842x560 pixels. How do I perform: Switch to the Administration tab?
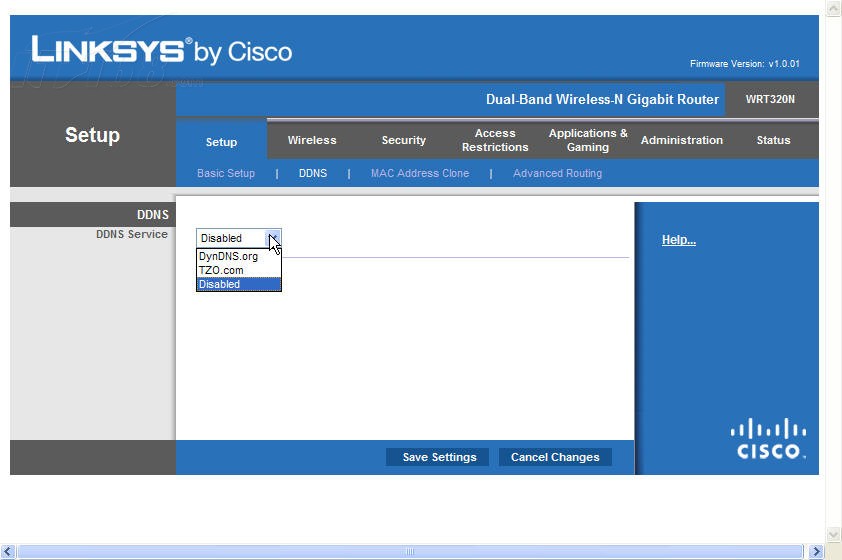click(681, 140)
